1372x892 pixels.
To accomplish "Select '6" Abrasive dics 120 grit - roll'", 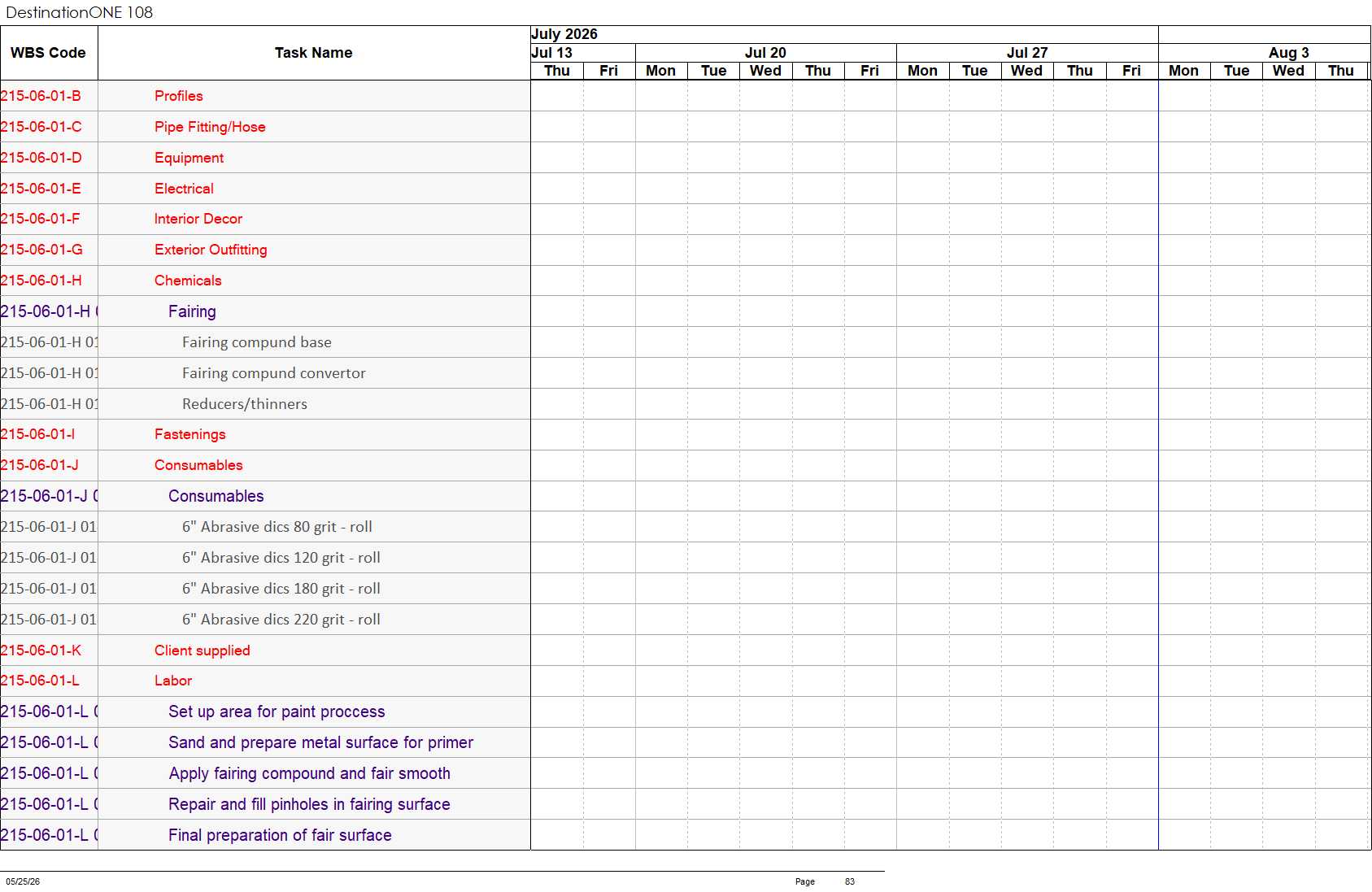I will click(x=281, y=558).
